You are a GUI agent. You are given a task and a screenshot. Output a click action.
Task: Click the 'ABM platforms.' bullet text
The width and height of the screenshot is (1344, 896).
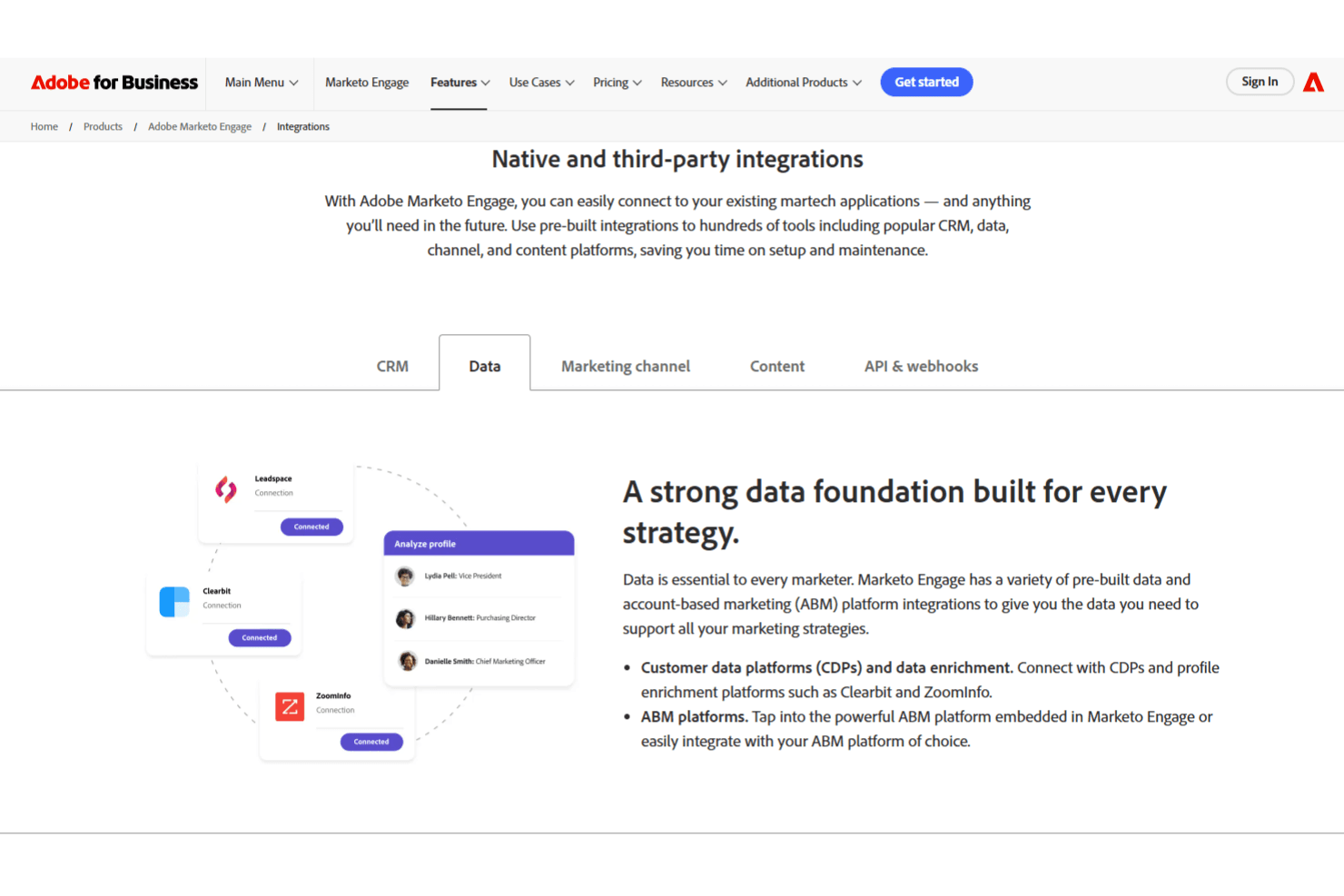click(x=695, y=717)
